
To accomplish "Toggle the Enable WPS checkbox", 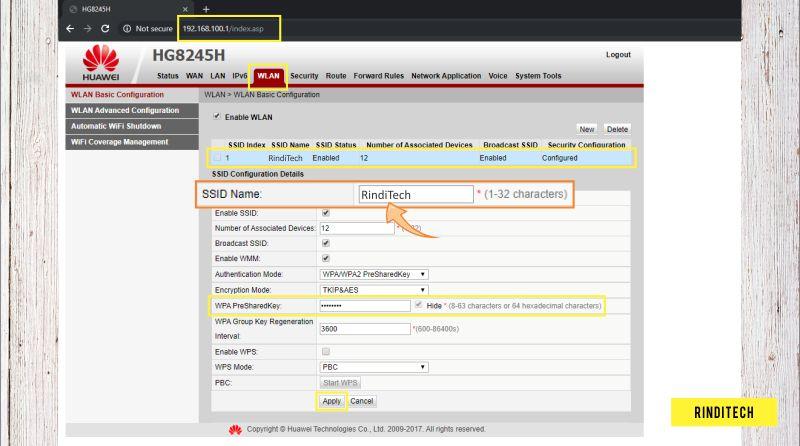I will coord(326,352).
